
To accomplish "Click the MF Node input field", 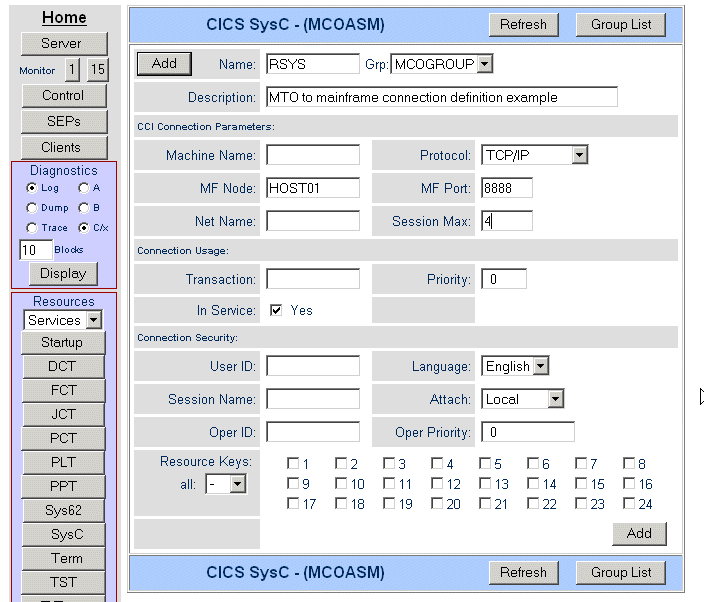I will [312, 188].
